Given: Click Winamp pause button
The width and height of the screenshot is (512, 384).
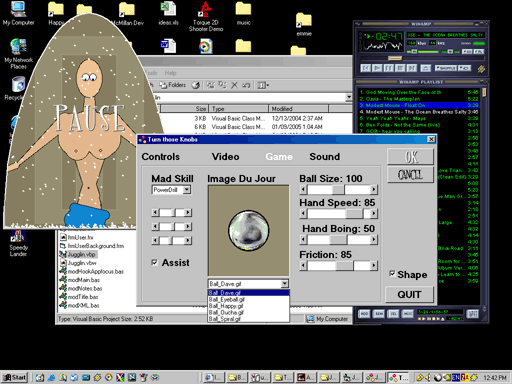Looking at the screenshot, I should 389,68.
